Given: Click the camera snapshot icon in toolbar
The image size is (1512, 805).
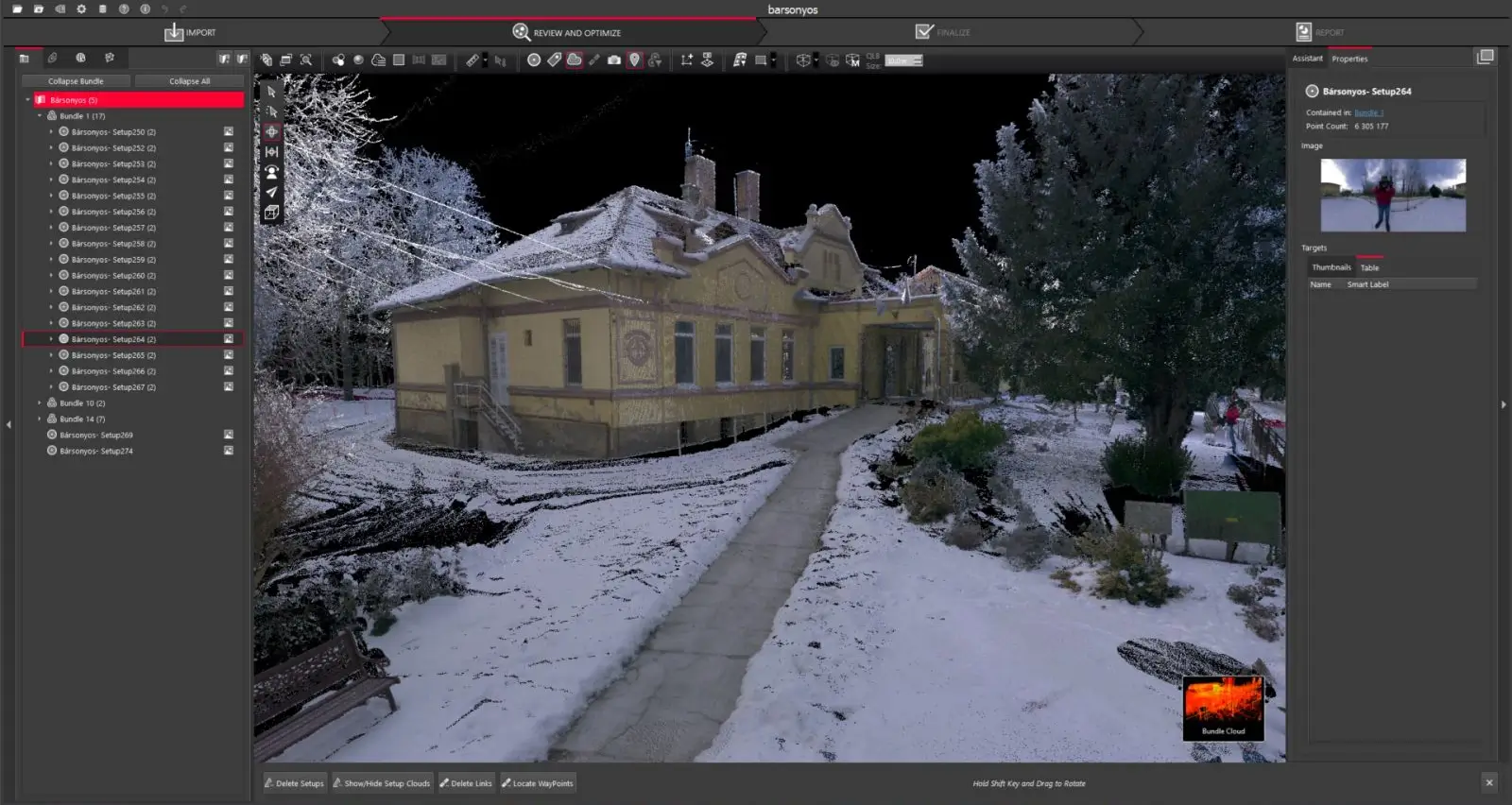Looking at the screenshot, I should point(614,60).
